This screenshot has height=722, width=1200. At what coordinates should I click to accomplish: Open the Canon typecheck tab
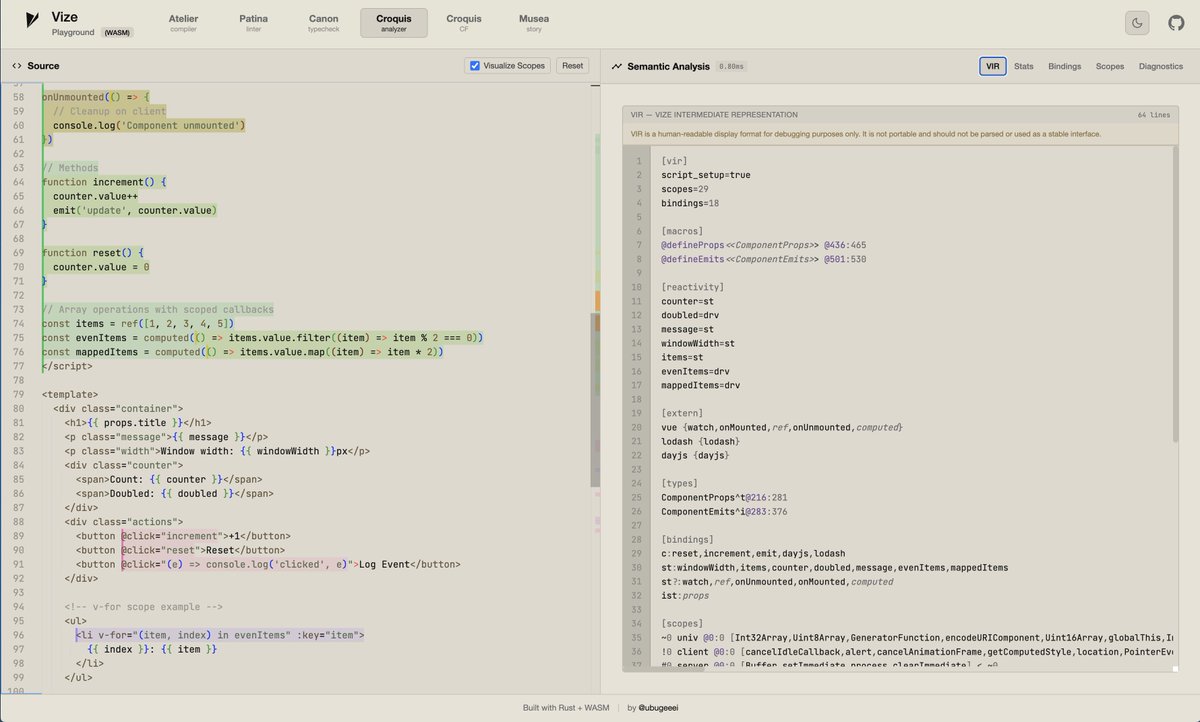click(323, 23)
